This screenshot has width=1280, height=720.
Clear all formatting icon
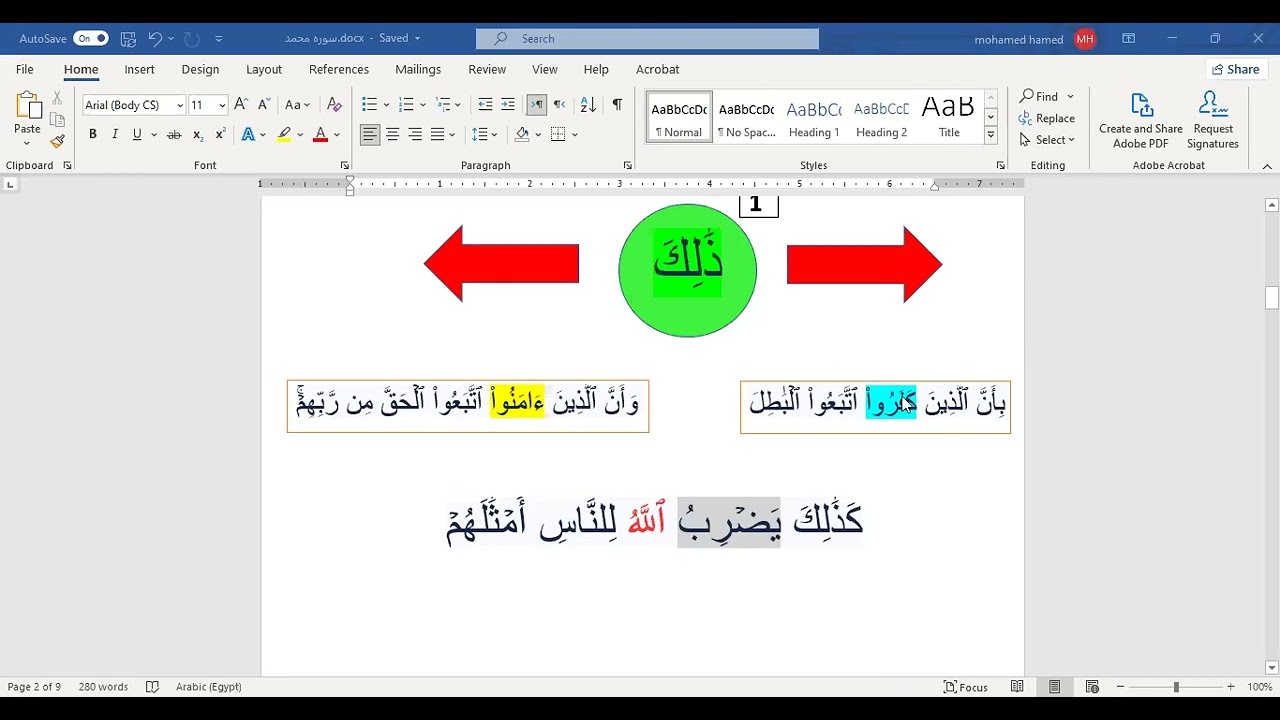[334, 105]
